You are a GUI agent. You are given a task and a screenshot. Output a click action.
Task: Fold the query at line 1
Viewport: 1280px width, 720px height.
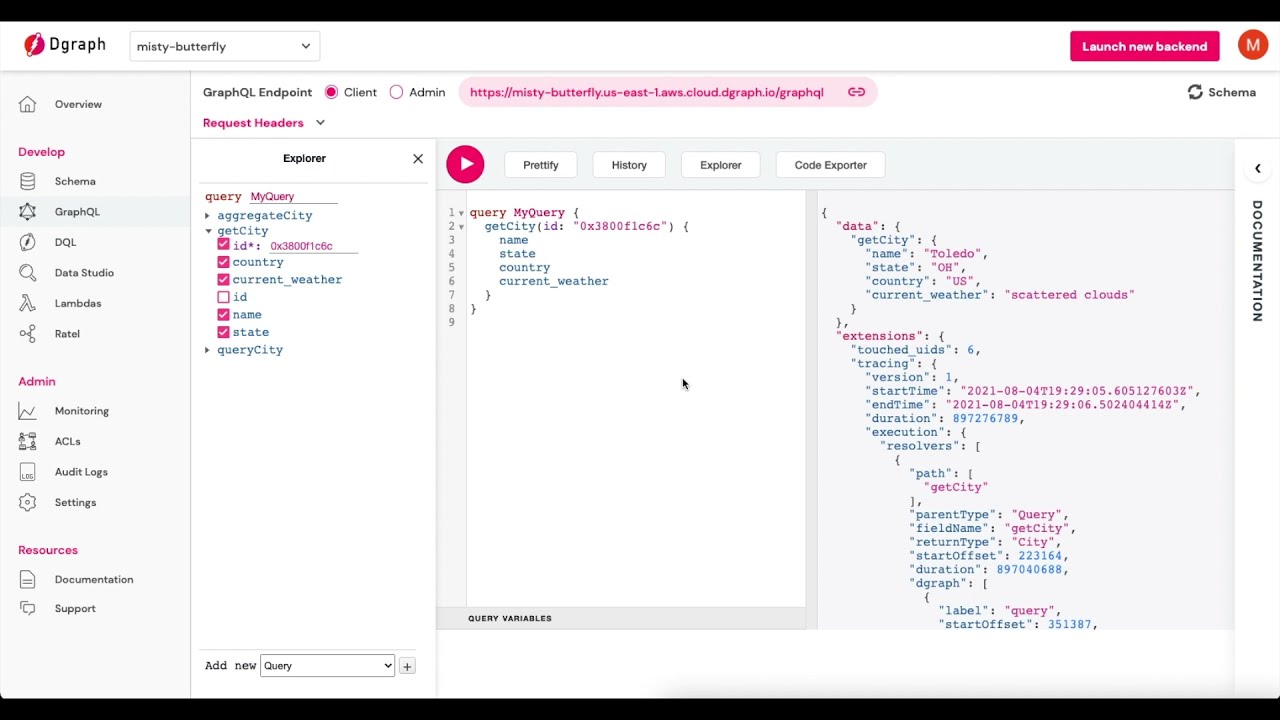[x=461, y=213]
